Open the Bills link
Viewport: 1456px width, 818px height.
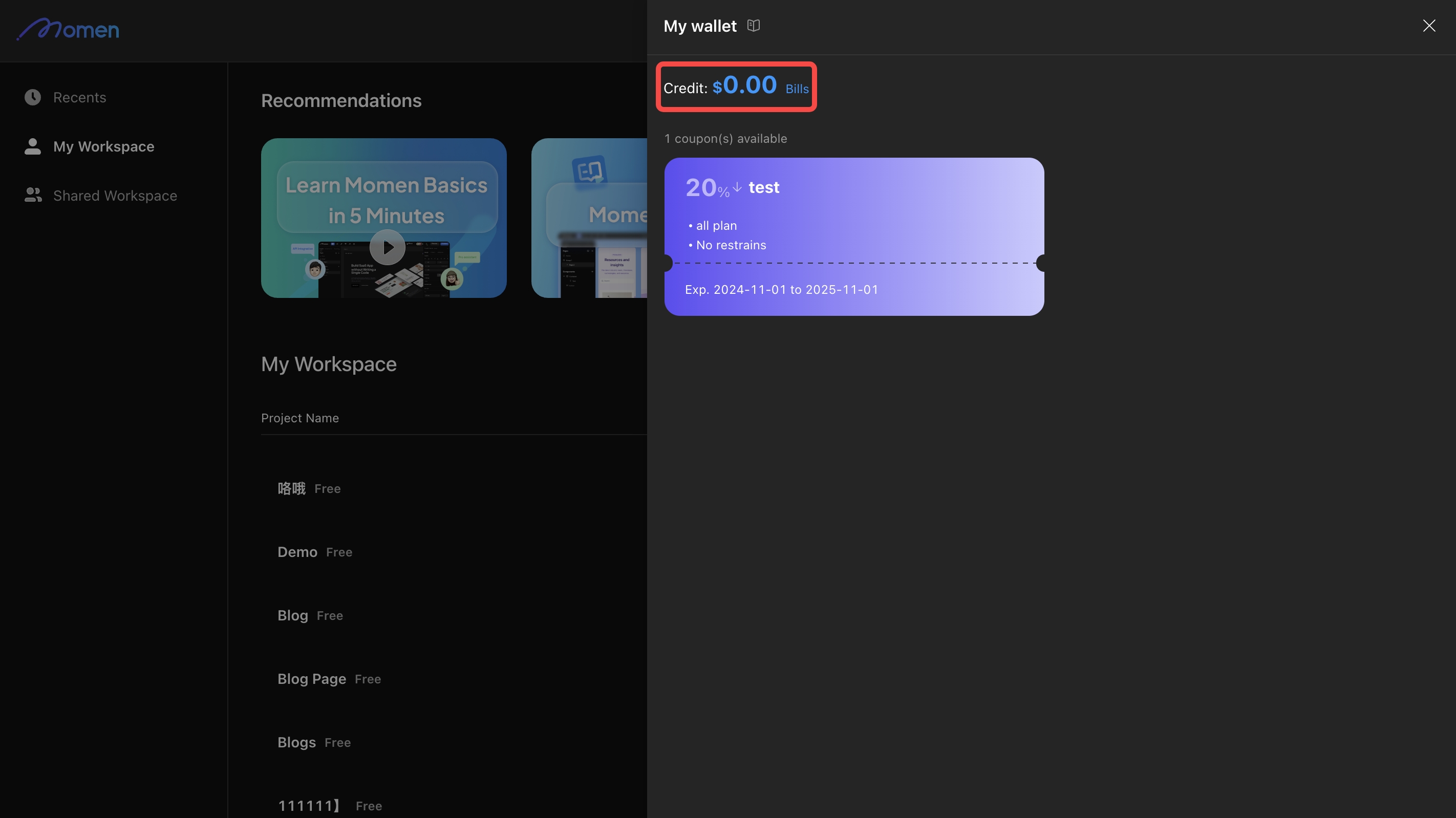click(797, 89)
